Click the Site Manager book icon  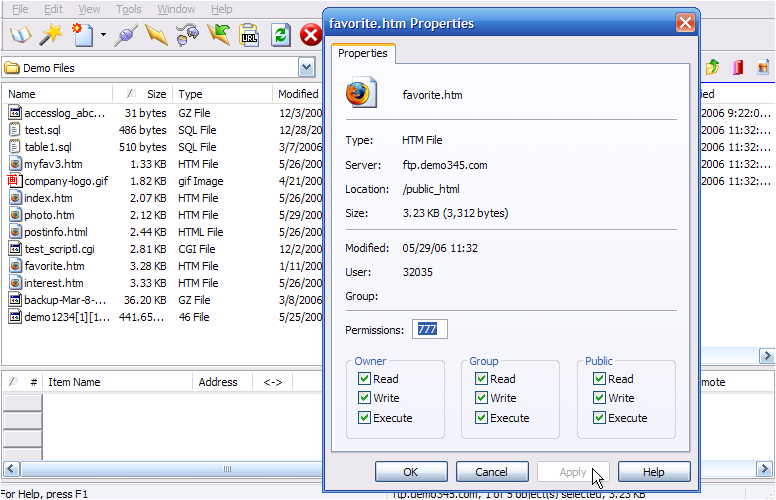19,36
